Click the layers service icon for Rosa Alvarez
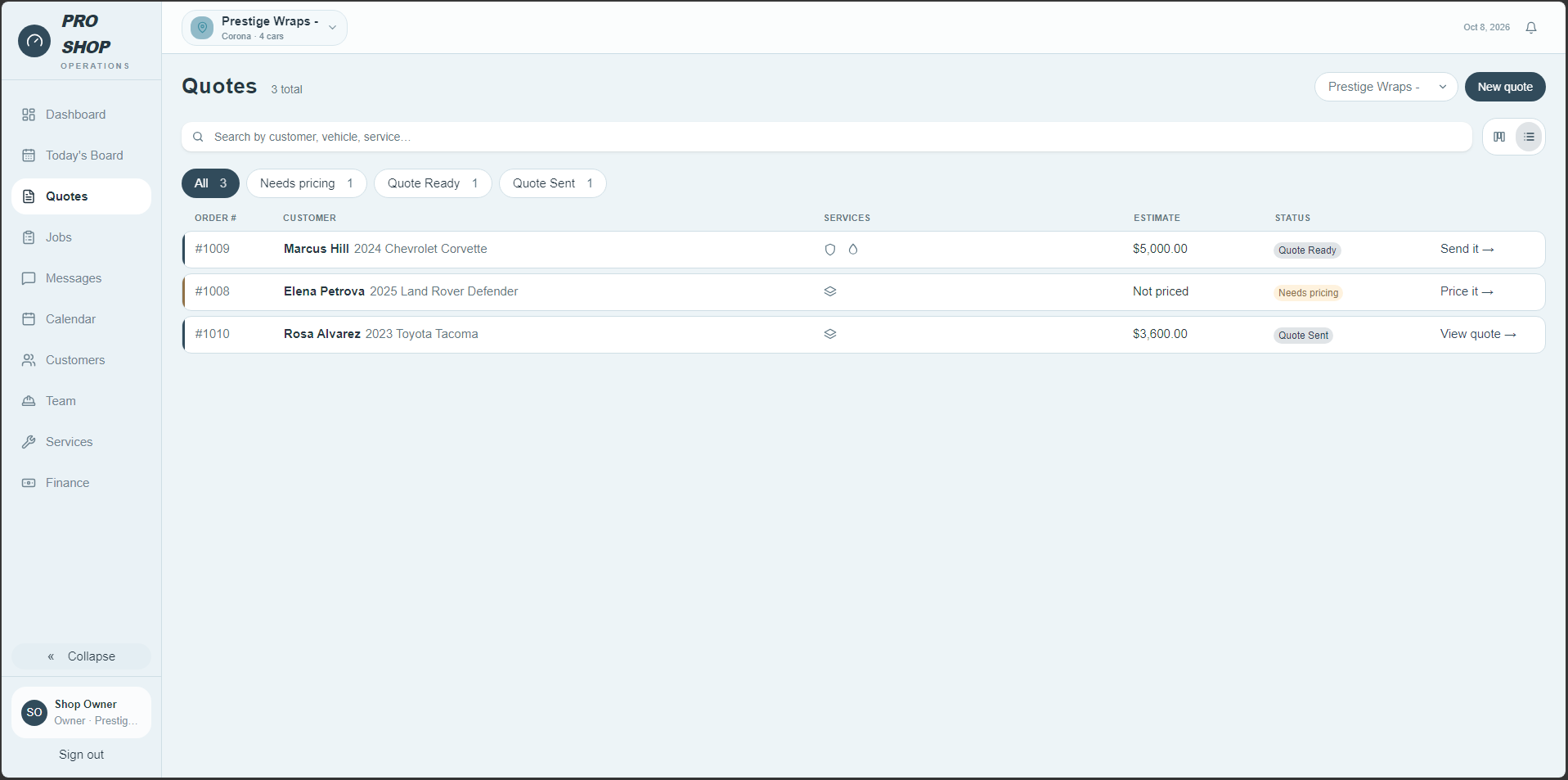This screenshot has height=780, width=1568. coord(830,334)
